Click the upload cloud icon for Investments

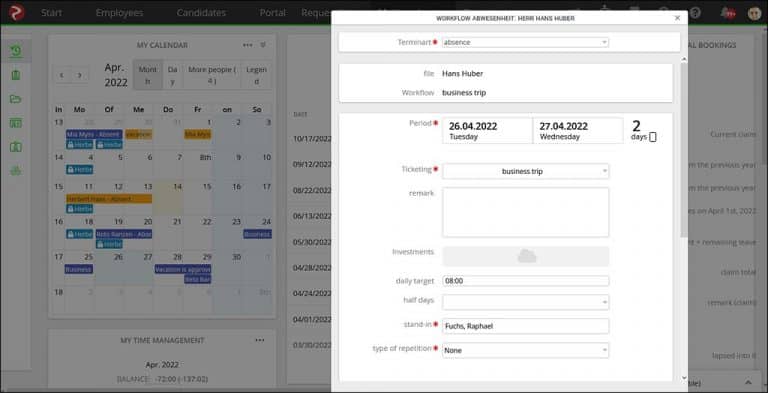(x=527, y=256)
